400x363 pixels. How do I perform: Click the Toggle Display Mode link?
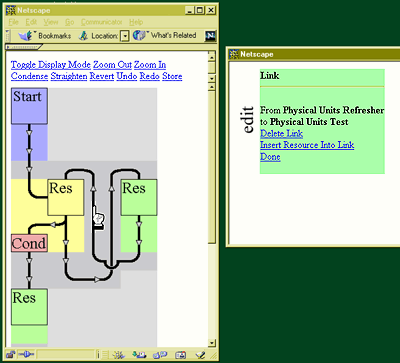[51, 65]
